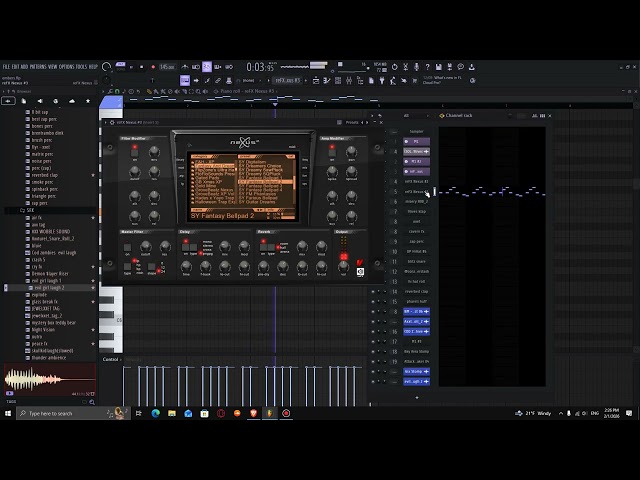The image size is (640, 480).
Task: Toggle the pattern/song mode switch
Action: pyautogui.click(x=120, y=67)
